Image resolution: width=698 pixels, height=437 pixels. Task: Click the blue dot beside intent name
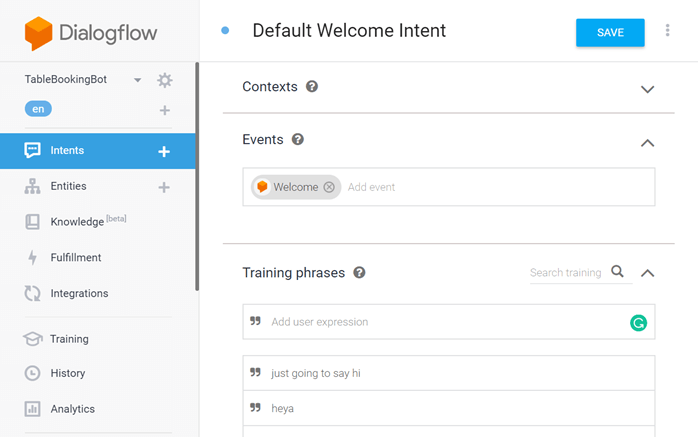[x=225, y=30]
